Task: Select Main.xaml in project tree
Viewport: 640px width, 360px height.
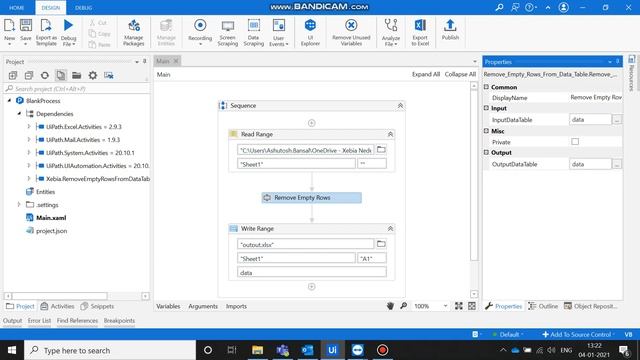Action: pos(51,218)
